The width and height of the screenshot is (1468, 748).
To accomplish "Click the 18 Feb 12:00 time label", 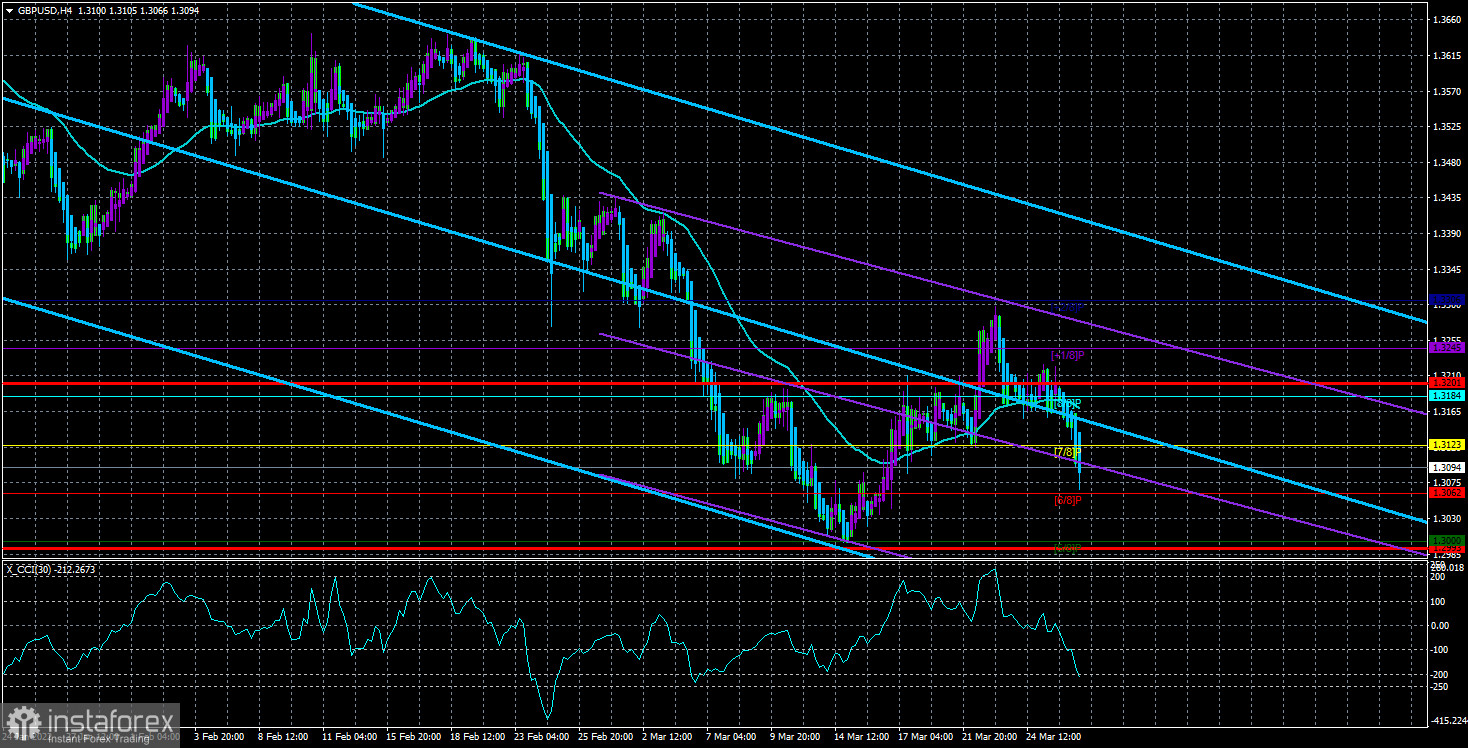I will 478,737.
